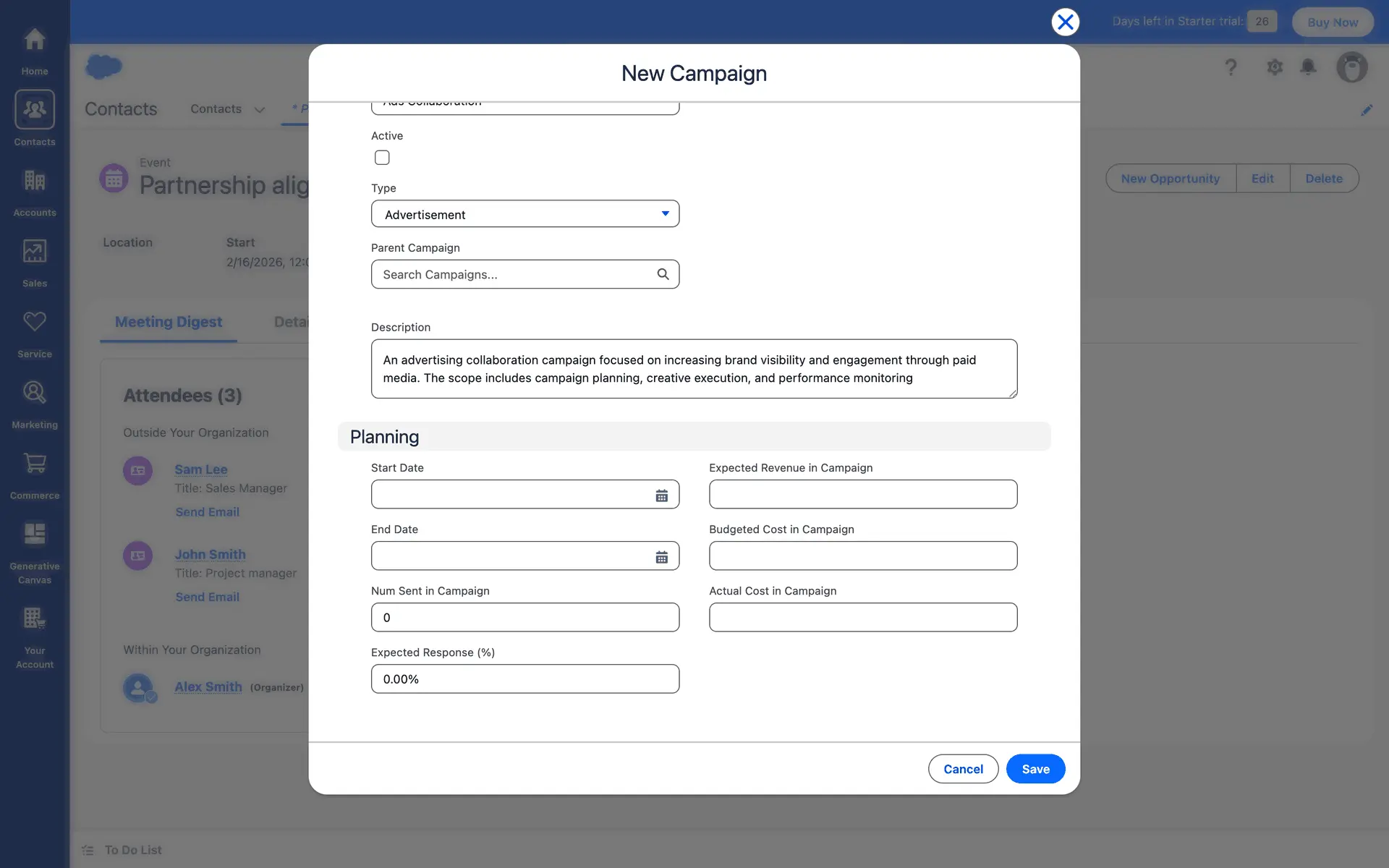Go to Home in the sidebar
The width and height of the screenshot is (1389, 868).
coord(35,49)
